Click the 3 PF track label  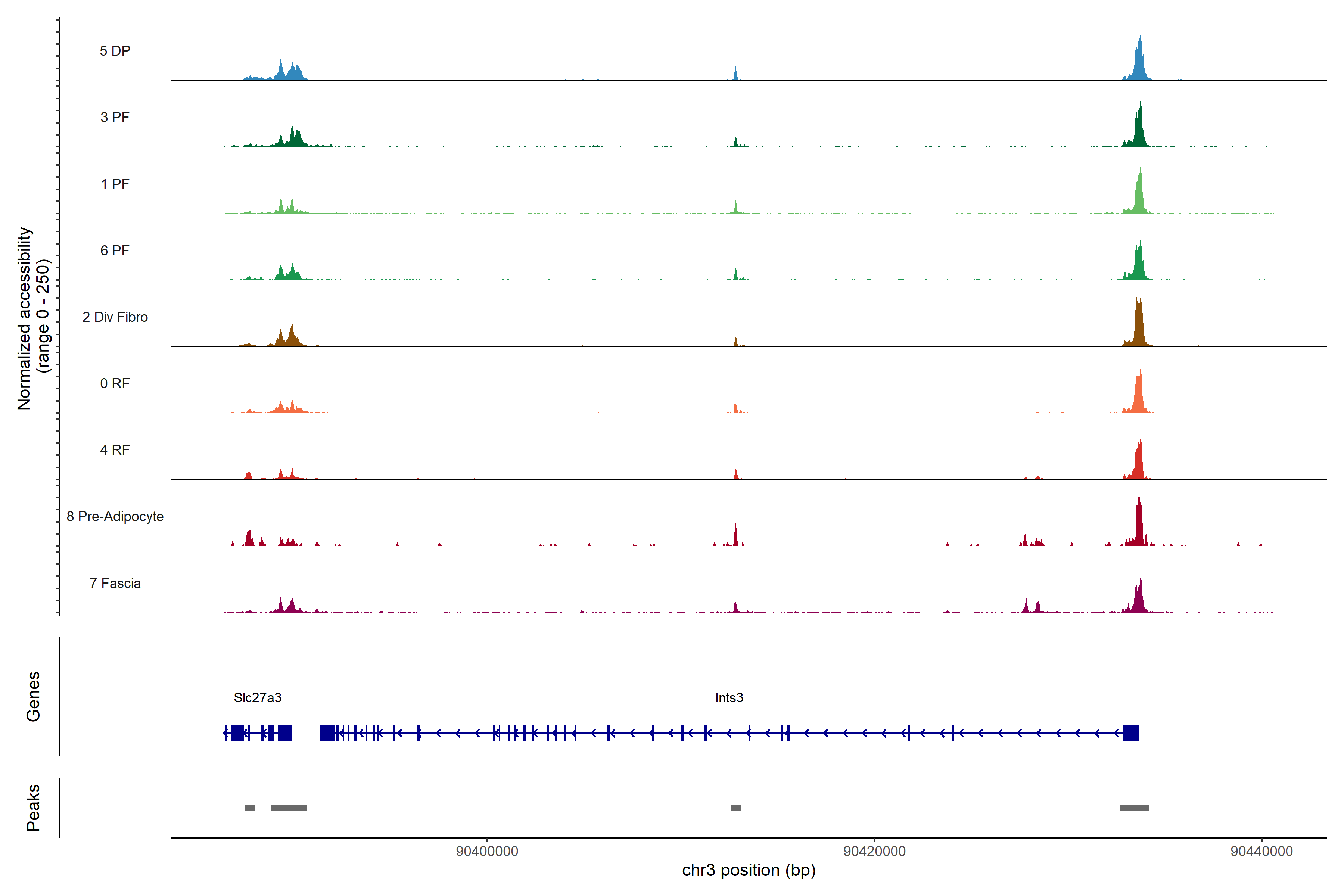[x=115, y=118]
